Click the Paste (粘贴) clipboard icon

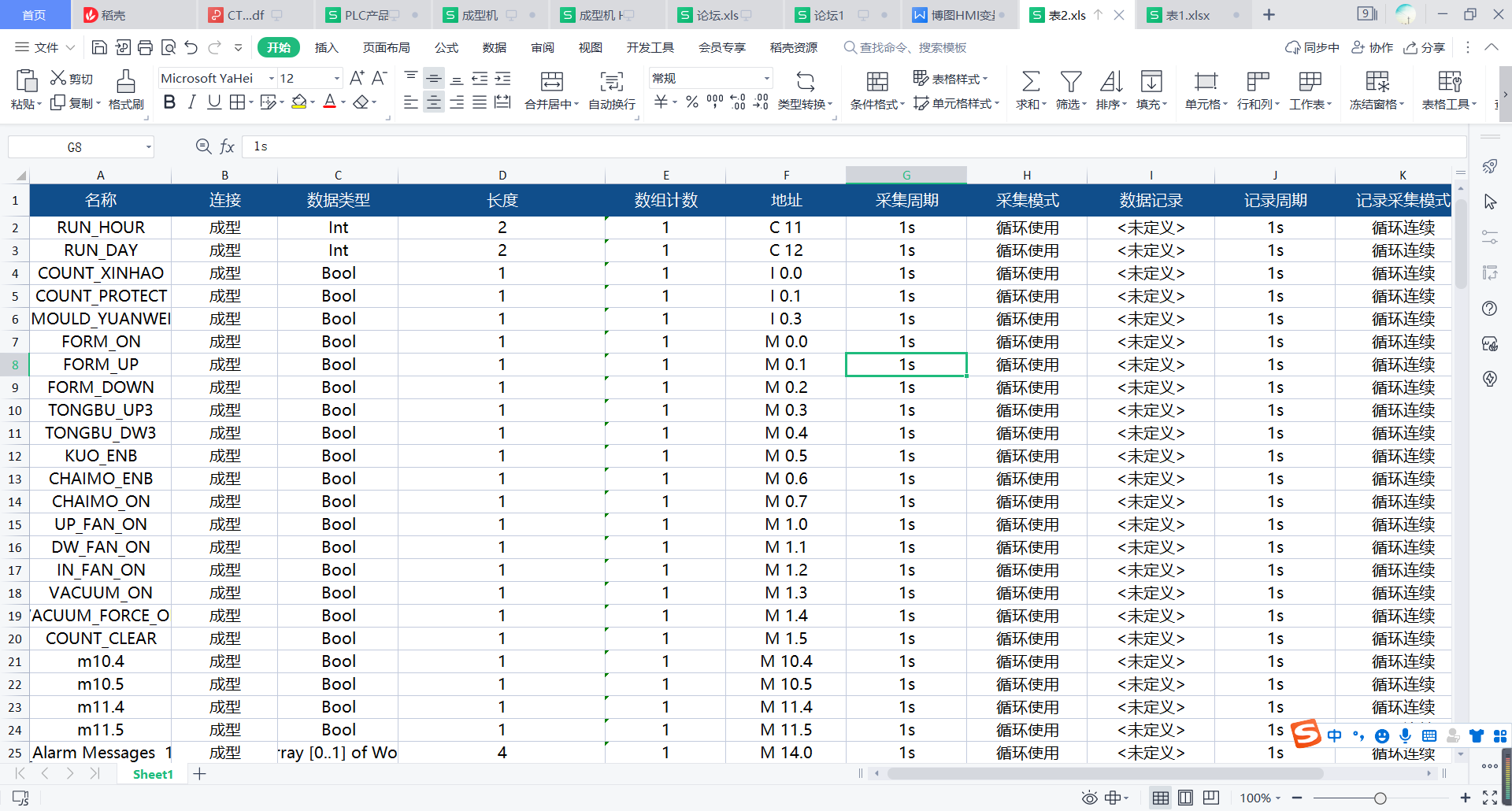click(26, 81)
